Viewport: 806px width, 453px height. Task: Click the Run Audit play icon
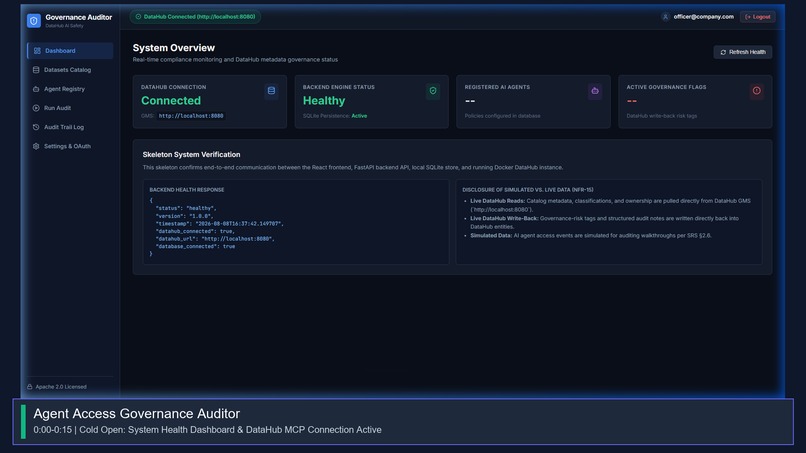(36, 108)
